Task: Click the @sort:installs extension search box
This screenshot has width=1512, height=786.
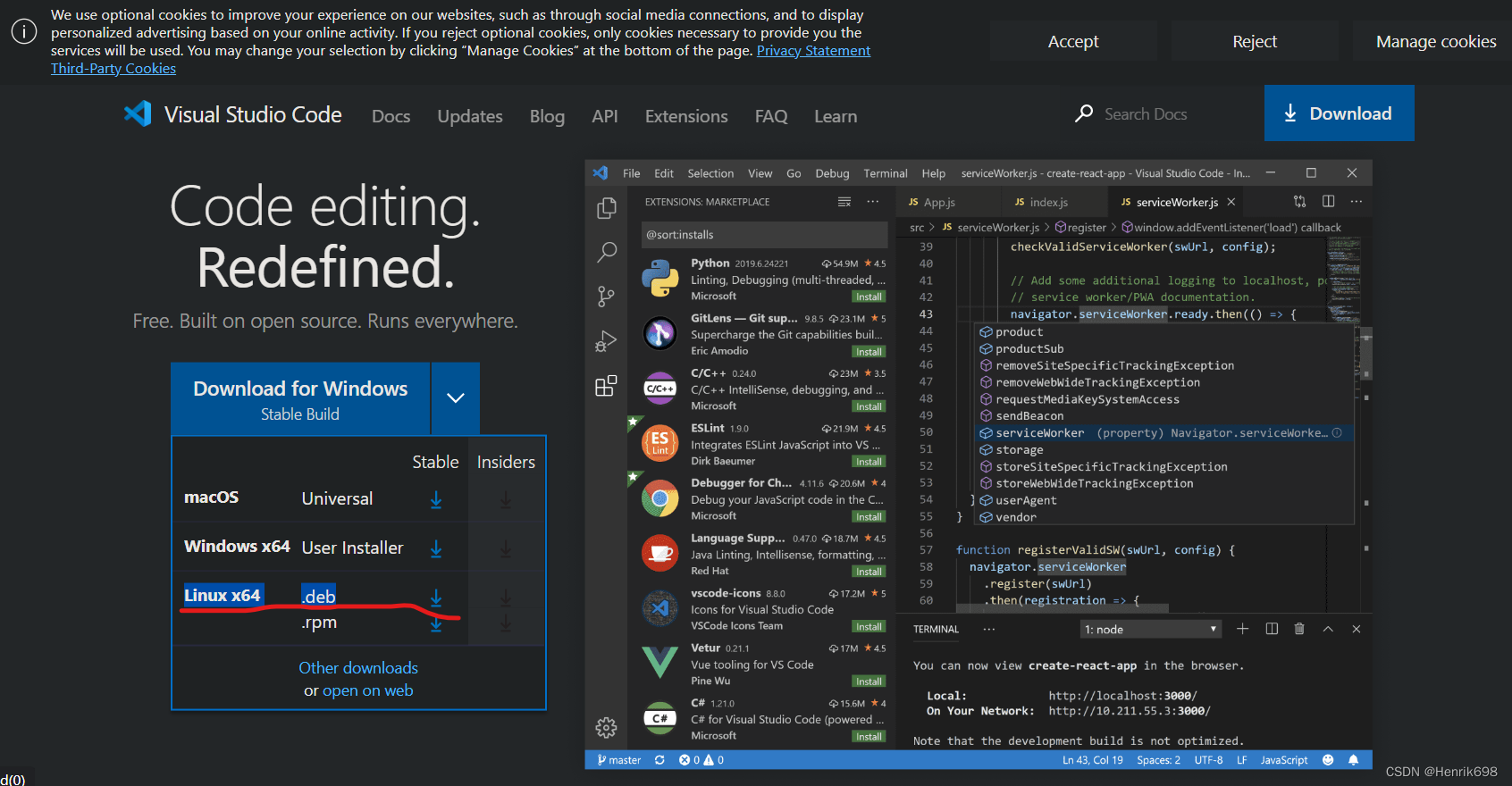Action: [x=764, y=235]
